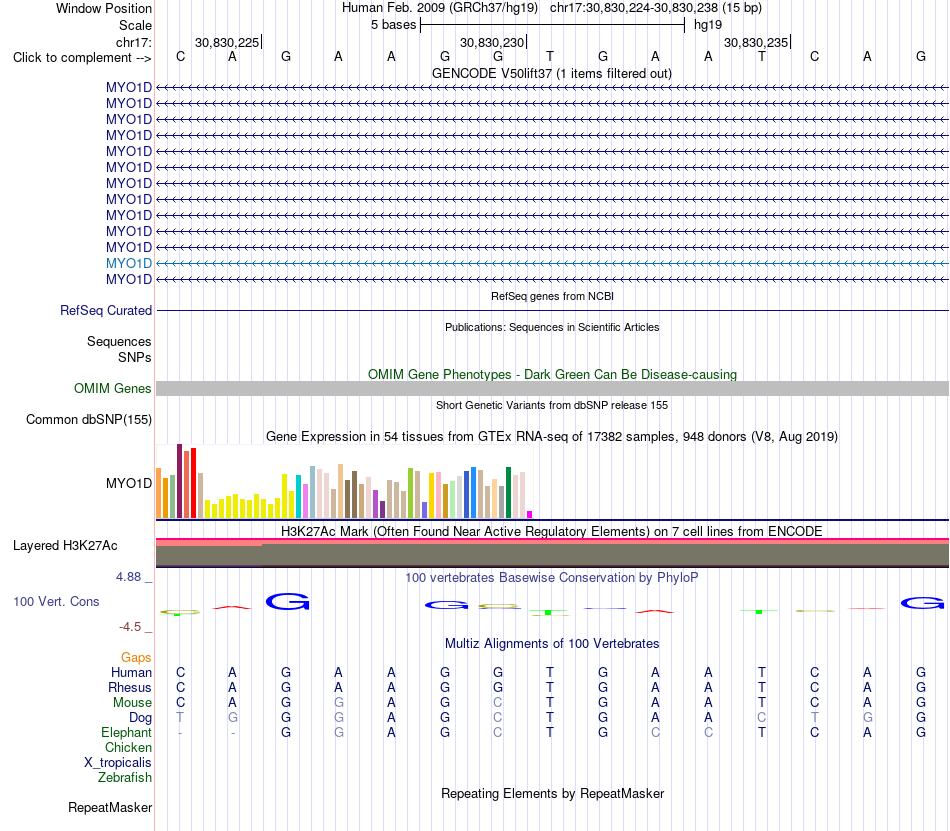Click the Sequences track label
Image resolution: width=950 pixels, height=831 pixels.
pyautogui.click(x=119, y=342)
